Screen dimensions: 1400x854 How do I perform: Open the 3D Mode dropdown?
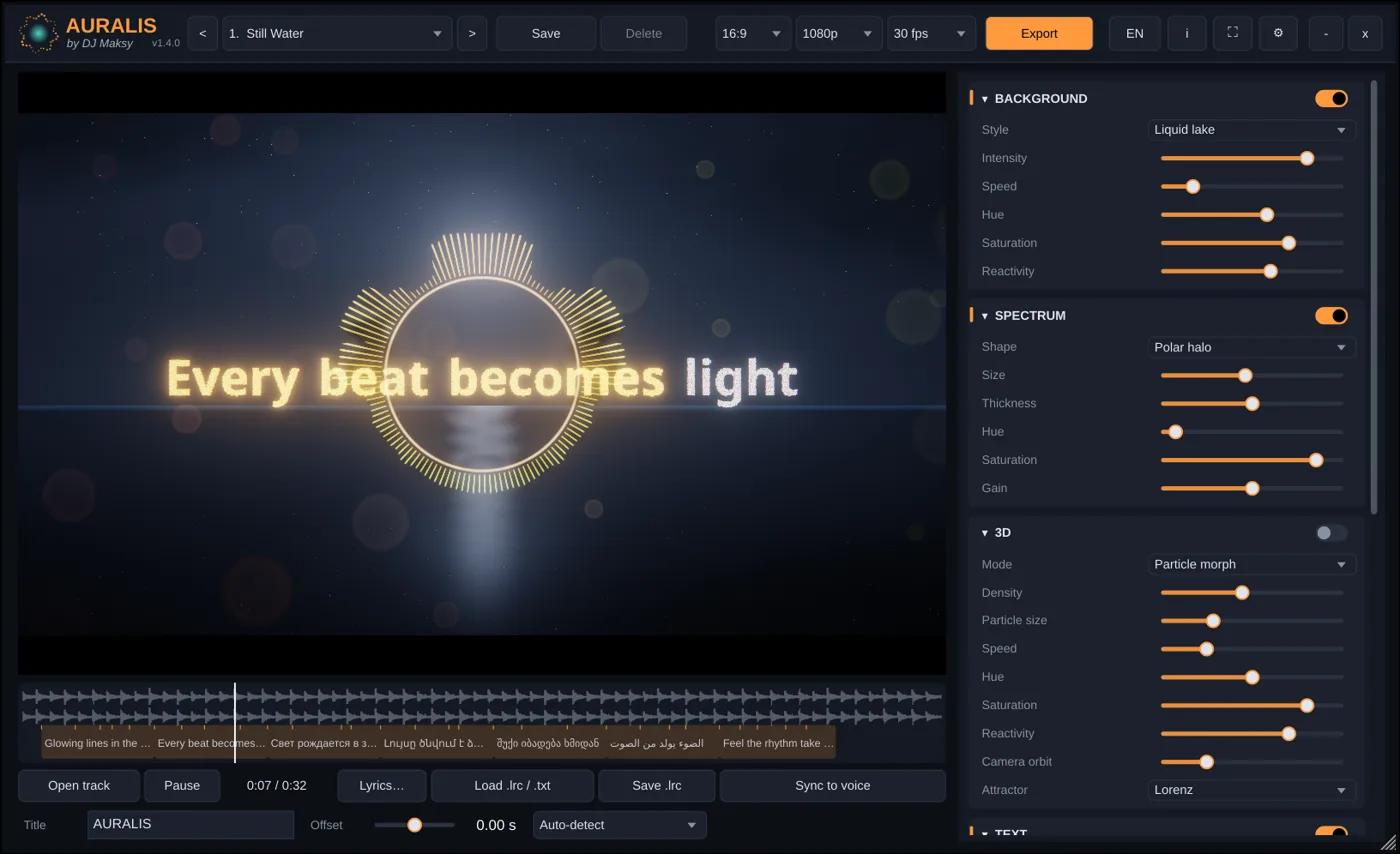click(1251, 564)
